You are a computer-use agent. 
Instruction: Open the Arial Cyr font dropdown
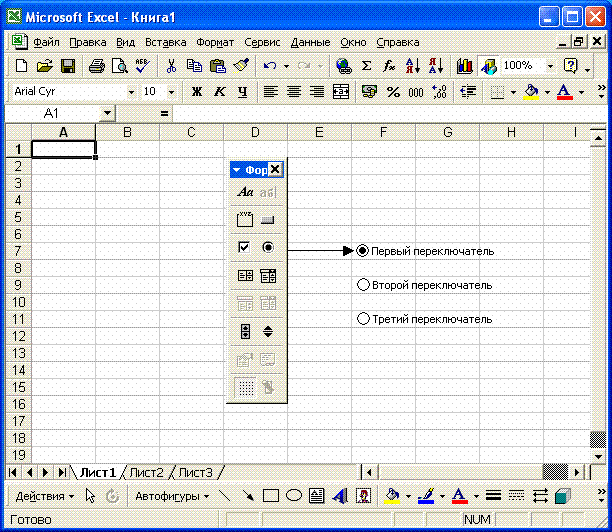[x=131, y=93]
